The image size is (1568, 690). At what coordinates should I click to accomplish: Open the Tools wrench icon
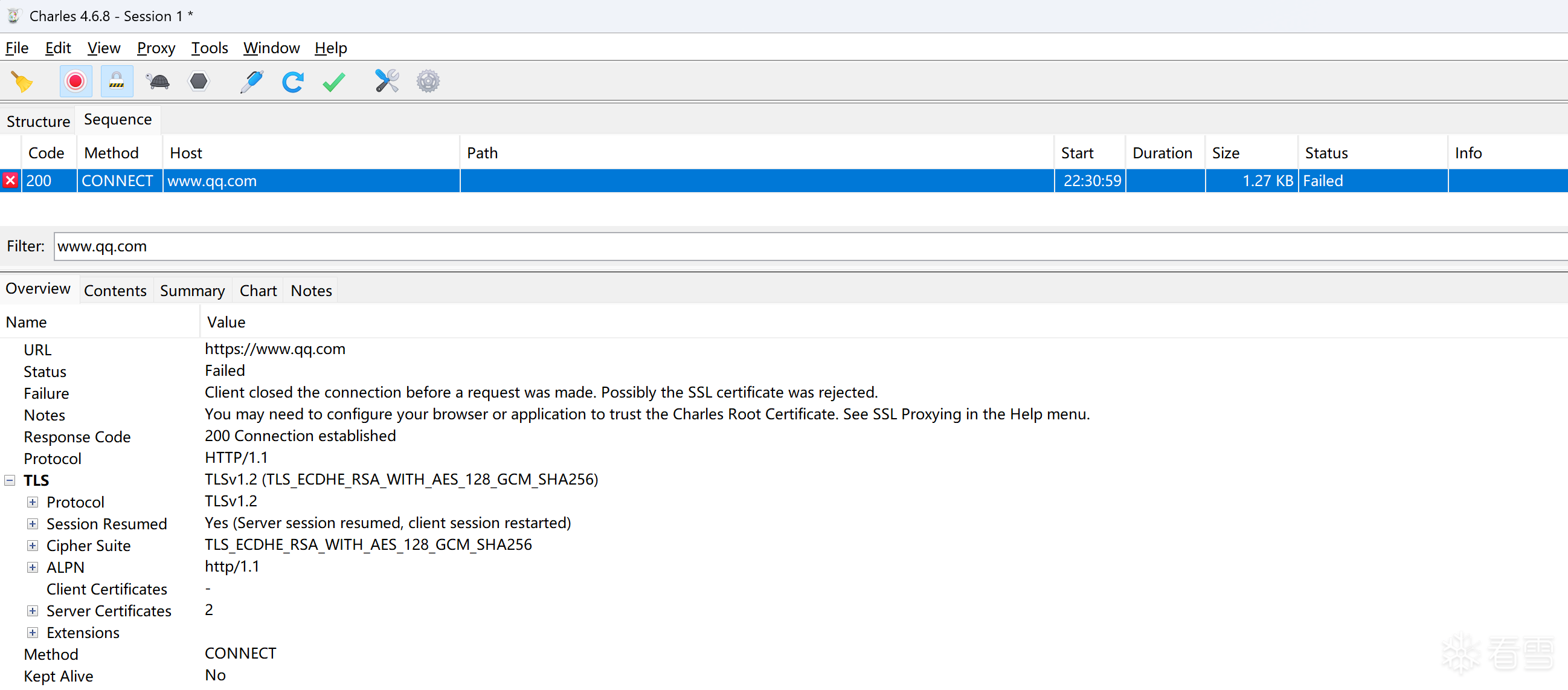(x=387, y=82)
